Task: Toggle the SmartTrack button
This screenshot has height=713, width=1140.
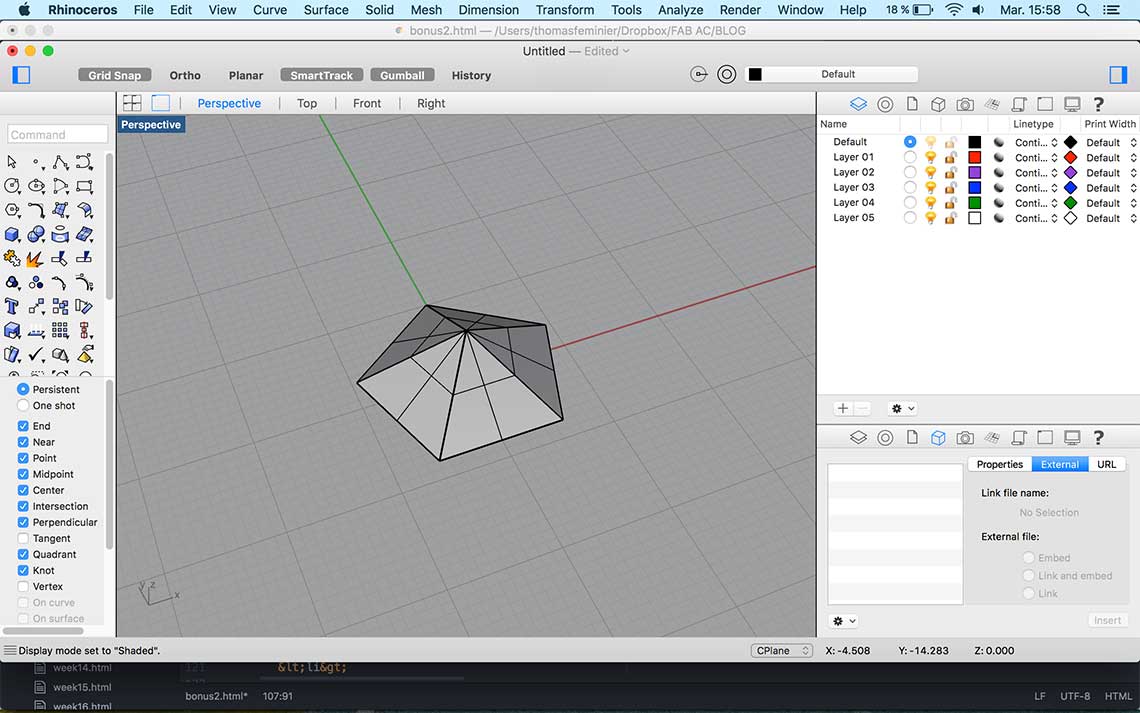Action: pos(321,75)
